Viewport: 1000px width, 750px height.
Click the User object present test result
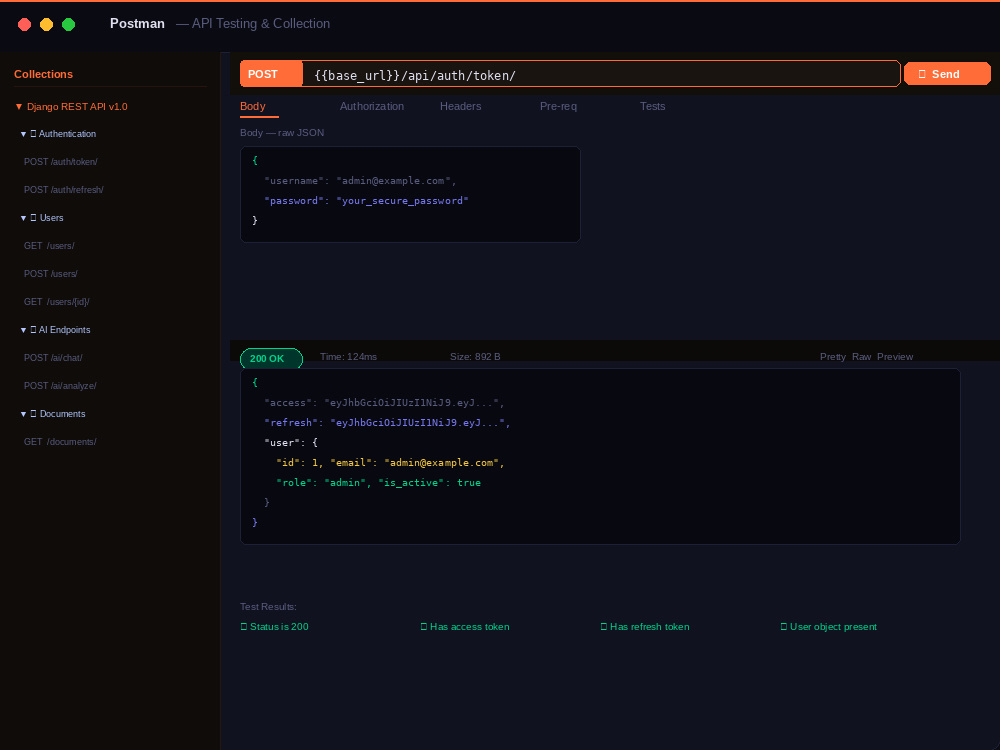(828, 627)
